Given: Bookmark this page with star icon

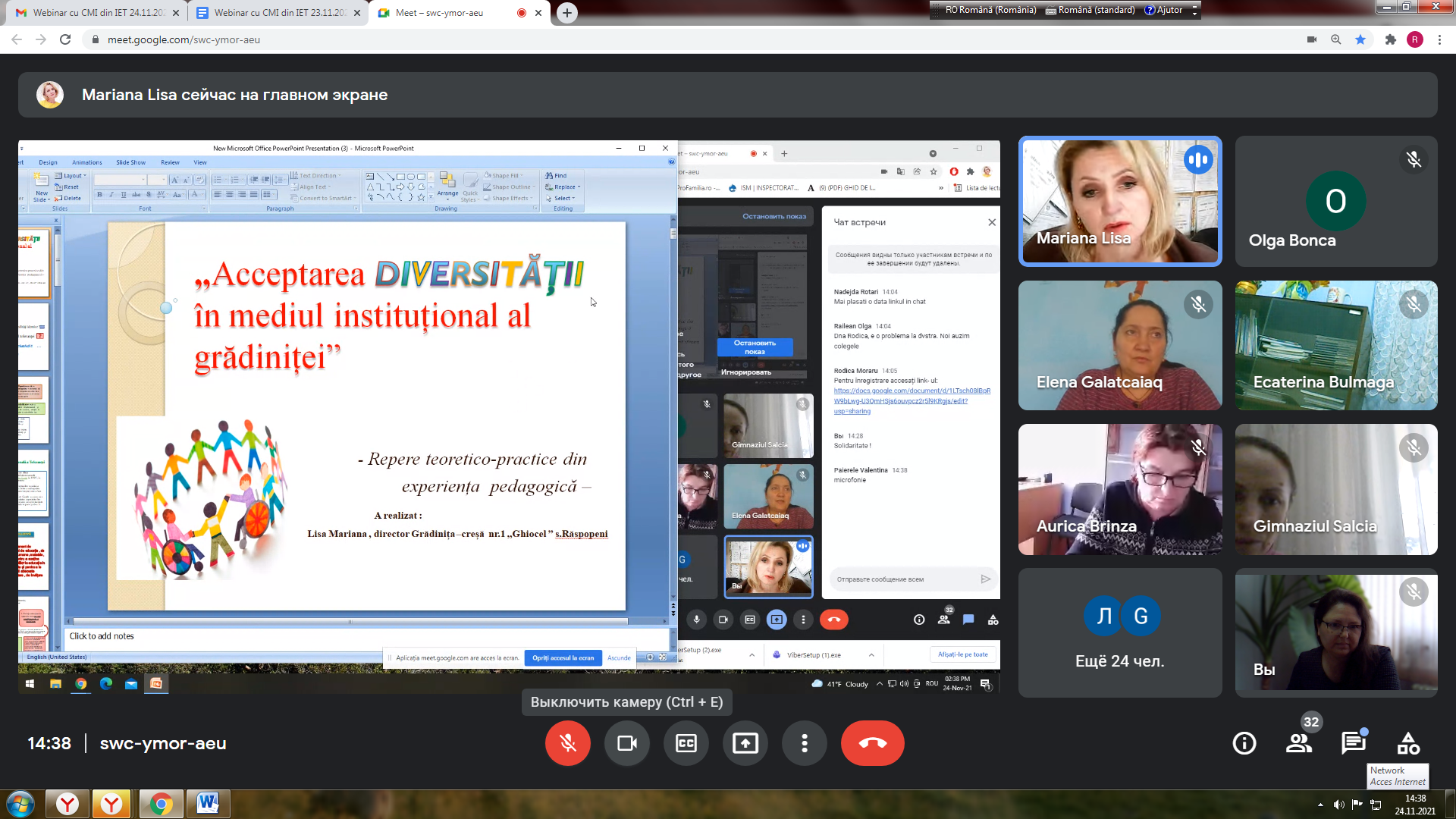Looking at the screenshot, I should coord(1360,39).
